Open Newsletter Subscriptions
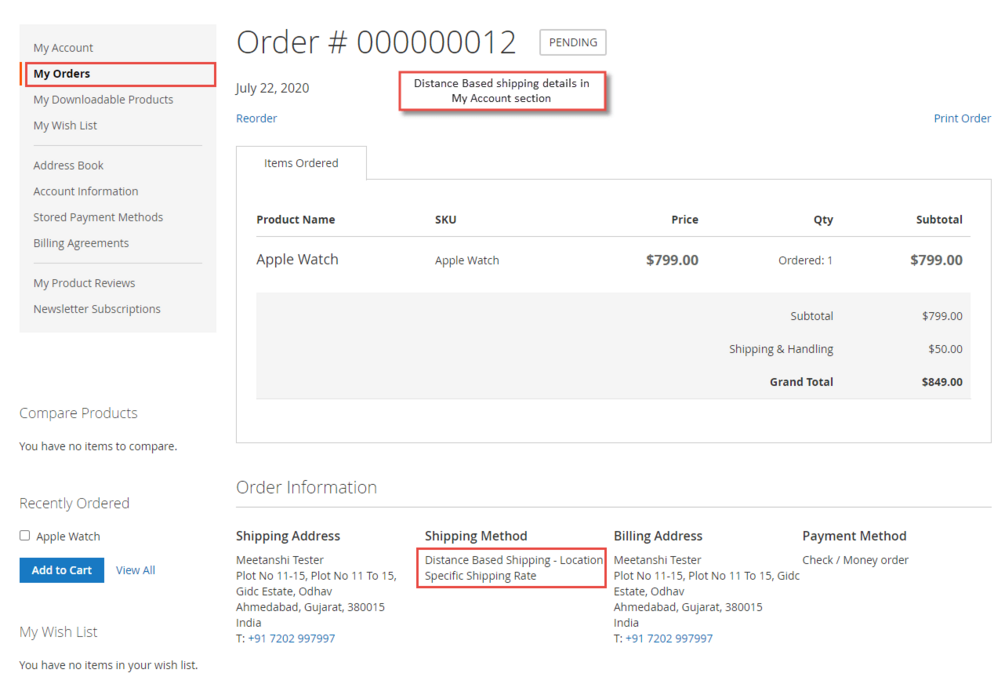Image resolution: width=1005 pixels, height=684 pixels. 97,309
